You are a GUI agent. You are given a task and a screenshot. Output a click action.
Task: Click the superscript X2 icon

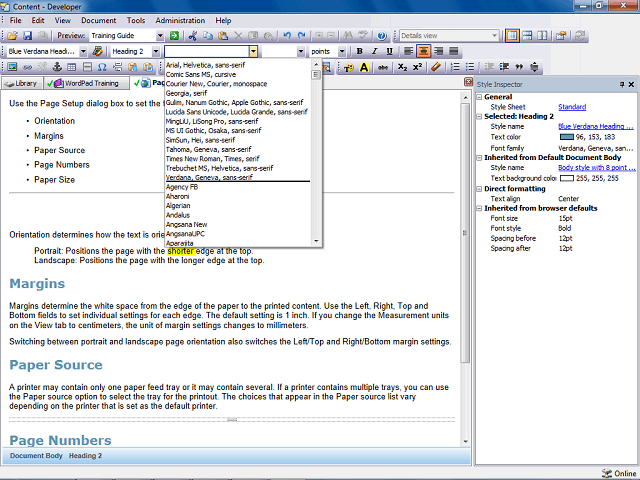(x=417, y=67)
